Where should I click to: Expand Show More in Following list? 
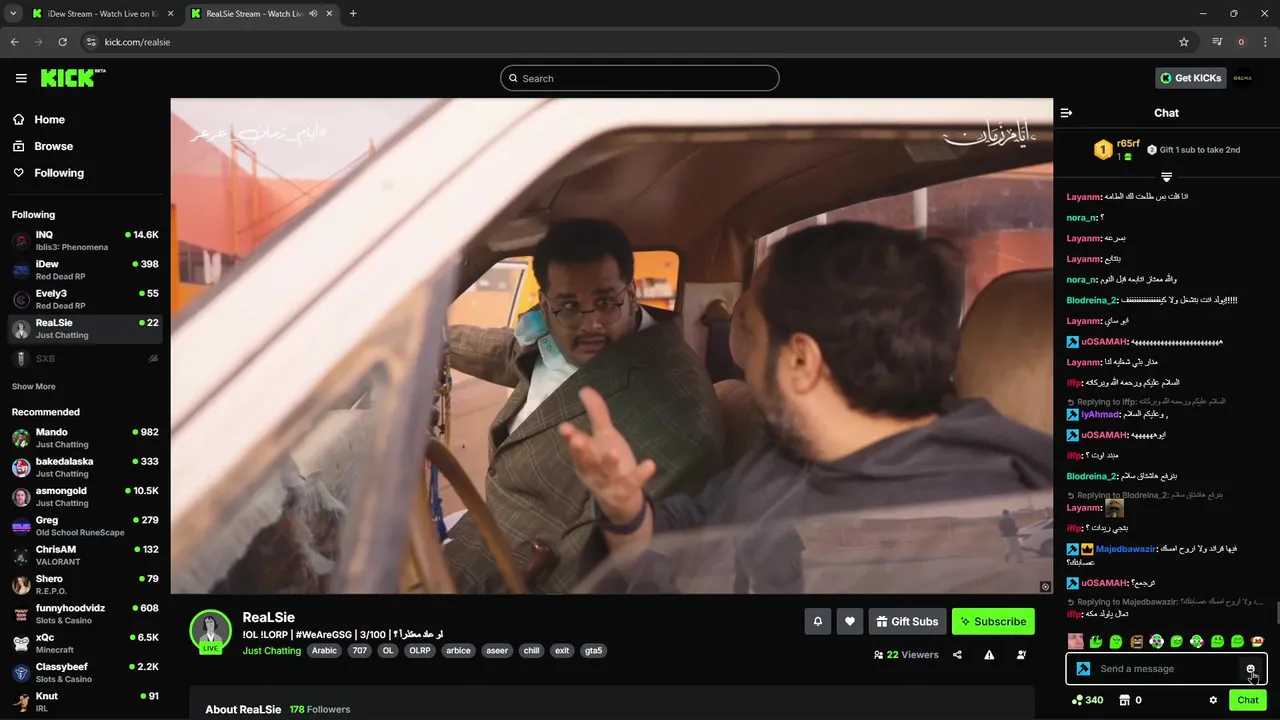34,386
